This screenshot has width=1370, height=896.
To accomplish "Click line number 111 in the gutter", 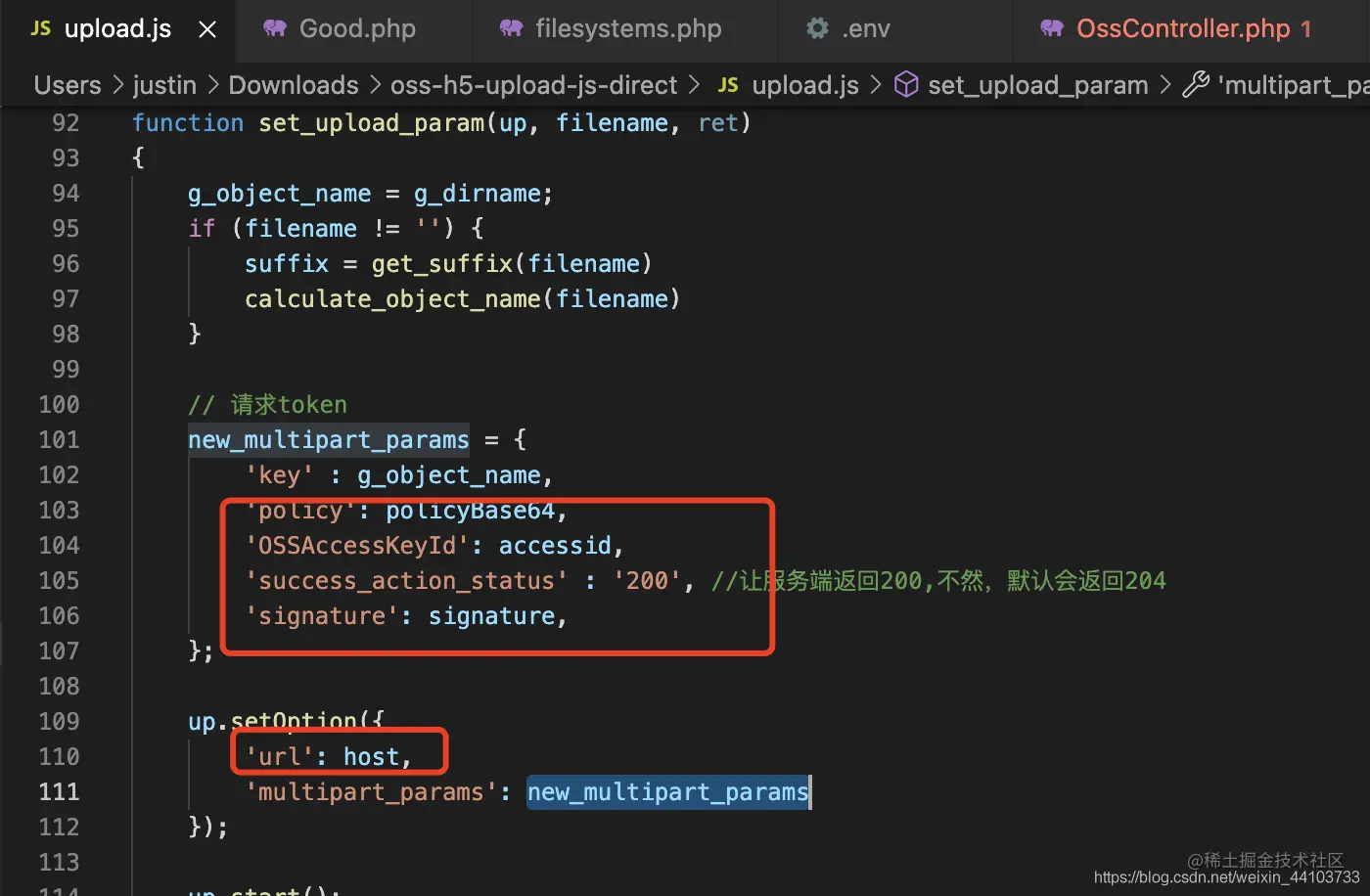I will pos(59,791).
